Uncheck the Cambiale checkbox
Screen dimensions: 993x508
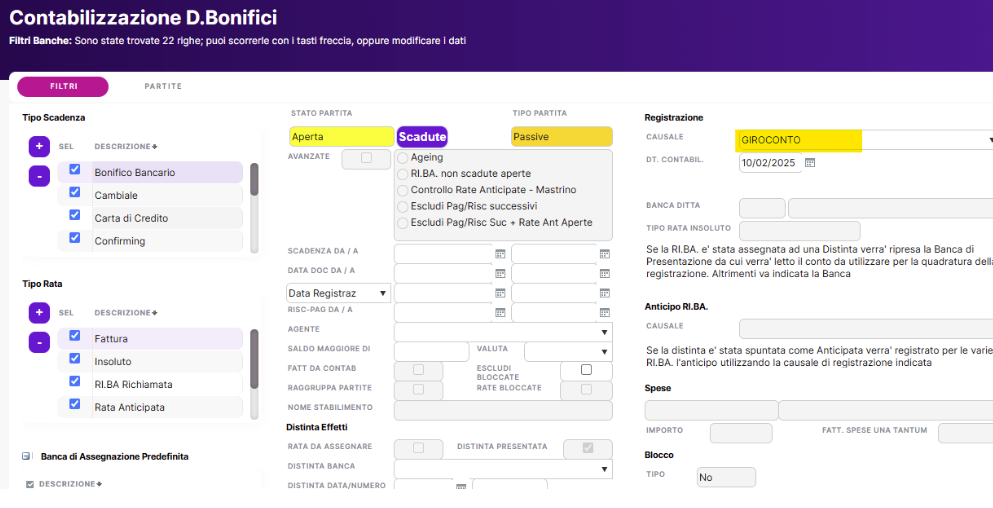tap(75, 192)
